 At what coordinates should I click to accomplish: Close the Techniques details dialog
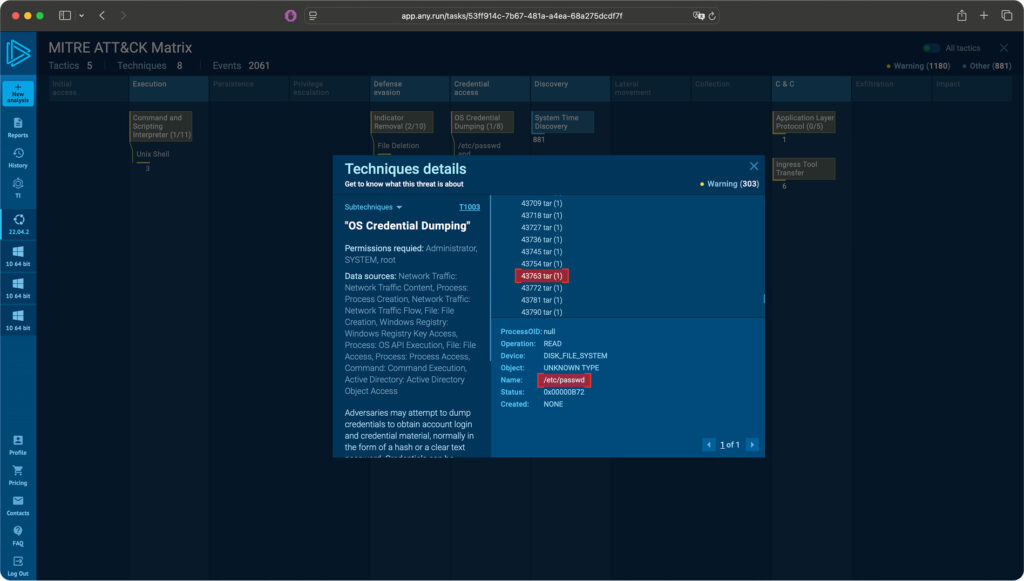click(x=754, y=166)
